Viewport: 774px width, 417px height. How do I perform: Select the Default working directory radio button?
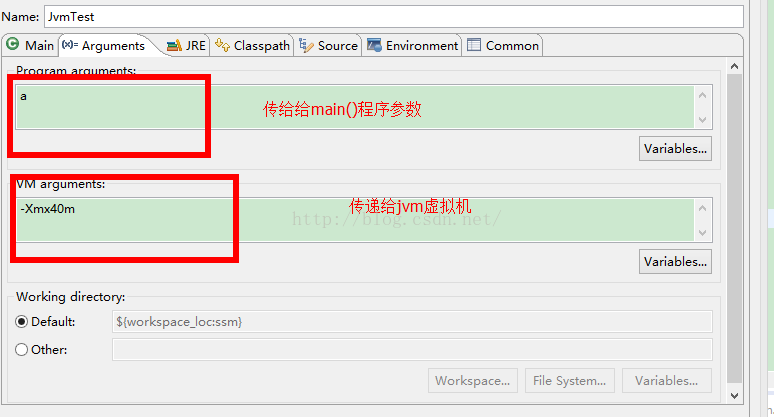pos(21,322)
